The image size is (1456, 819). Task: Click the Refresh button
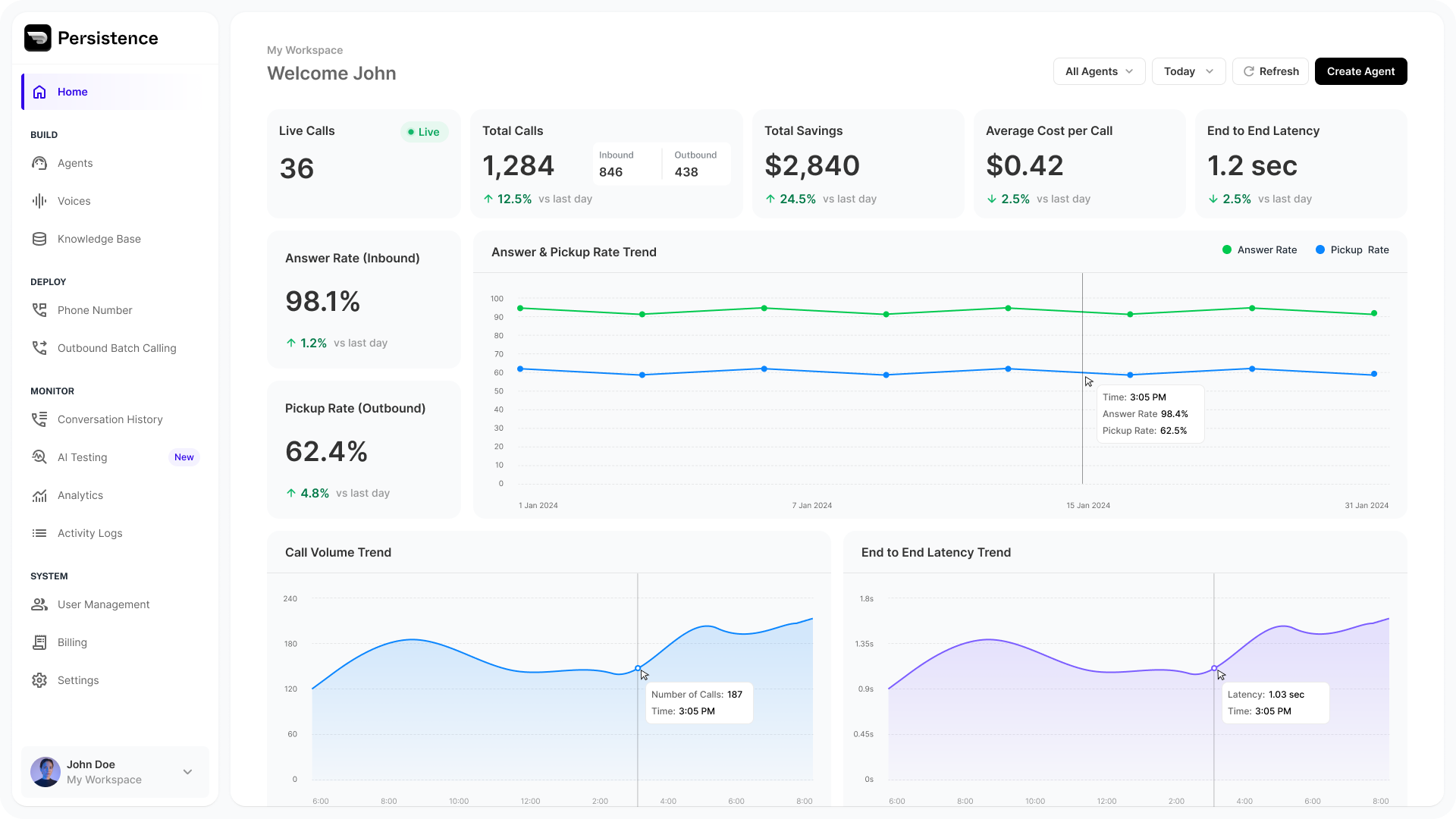point(1270,71)
